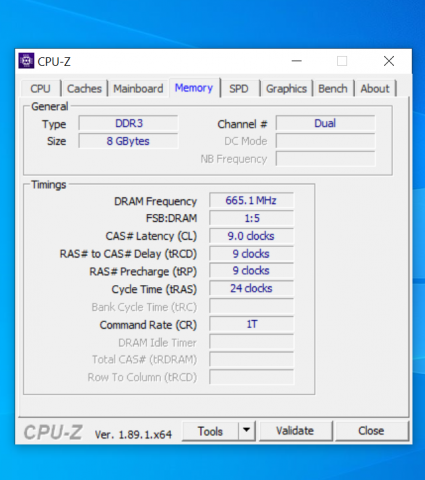Screen dimensions: 425x480
Task: Click the DDR3 memory type field
Action: (128, 123)
